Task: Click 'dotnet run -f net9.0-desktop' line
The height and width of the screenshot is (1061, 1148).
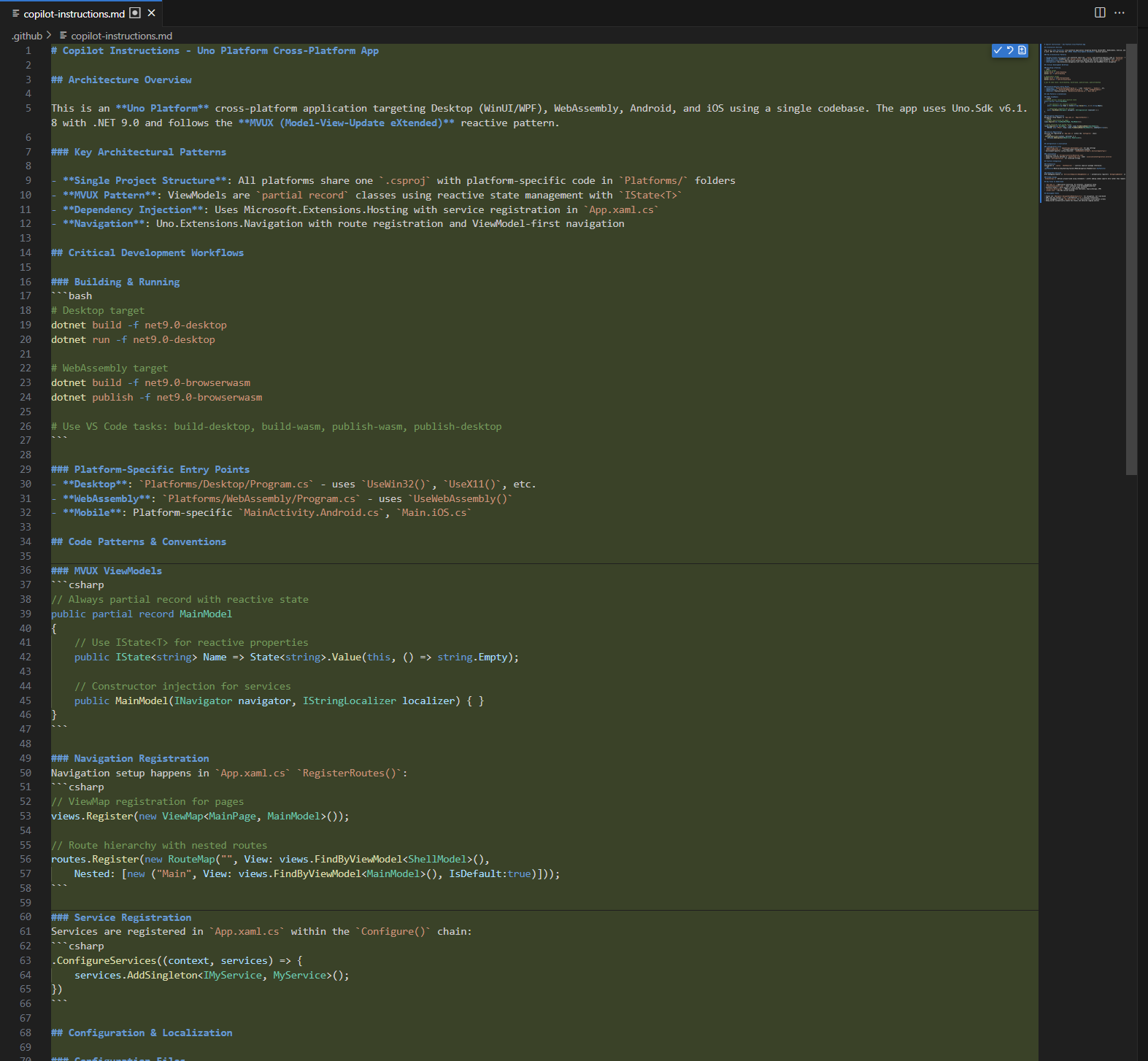Action: [x=133, y=339]
